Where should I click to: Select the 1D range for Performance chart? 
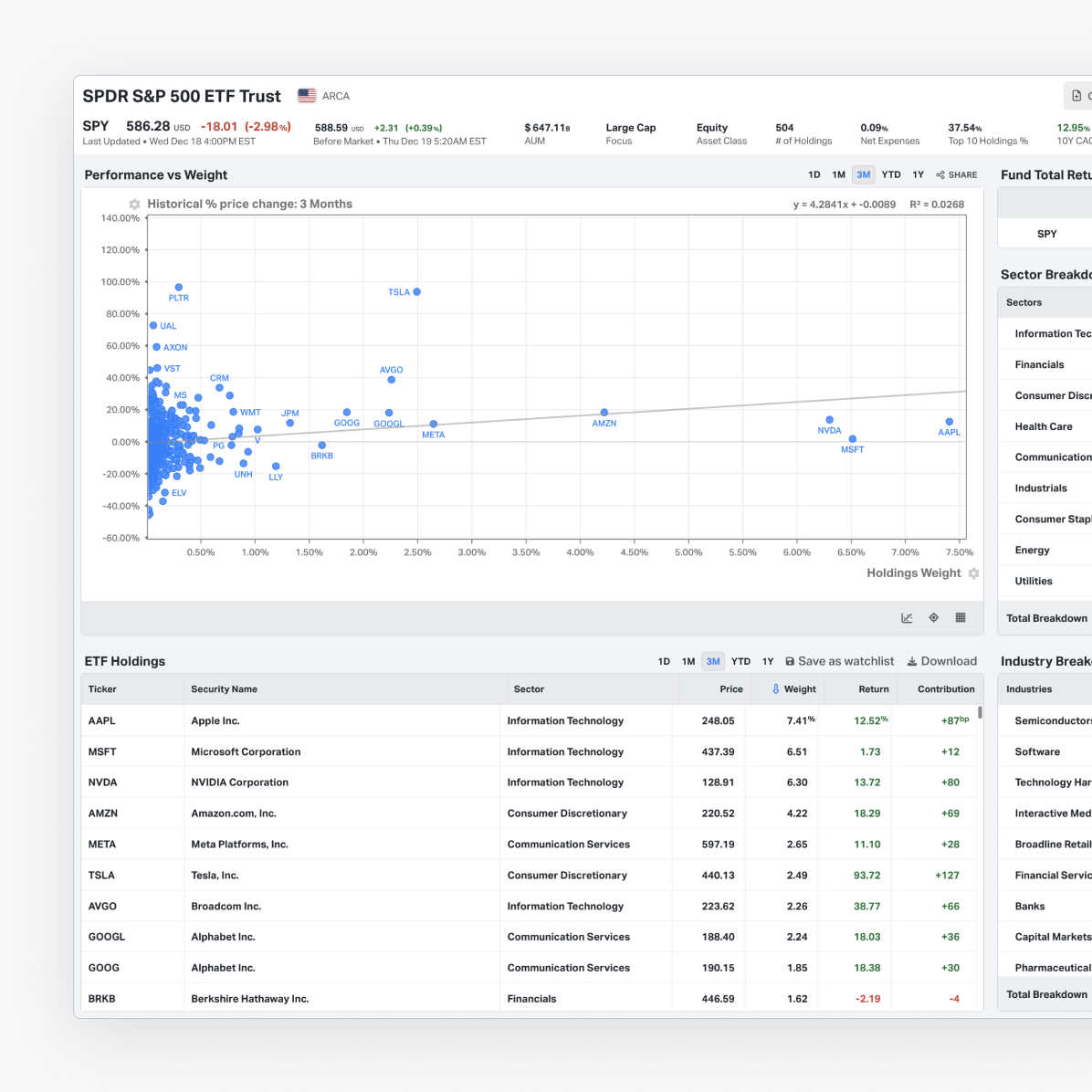[x=814, y=174]
